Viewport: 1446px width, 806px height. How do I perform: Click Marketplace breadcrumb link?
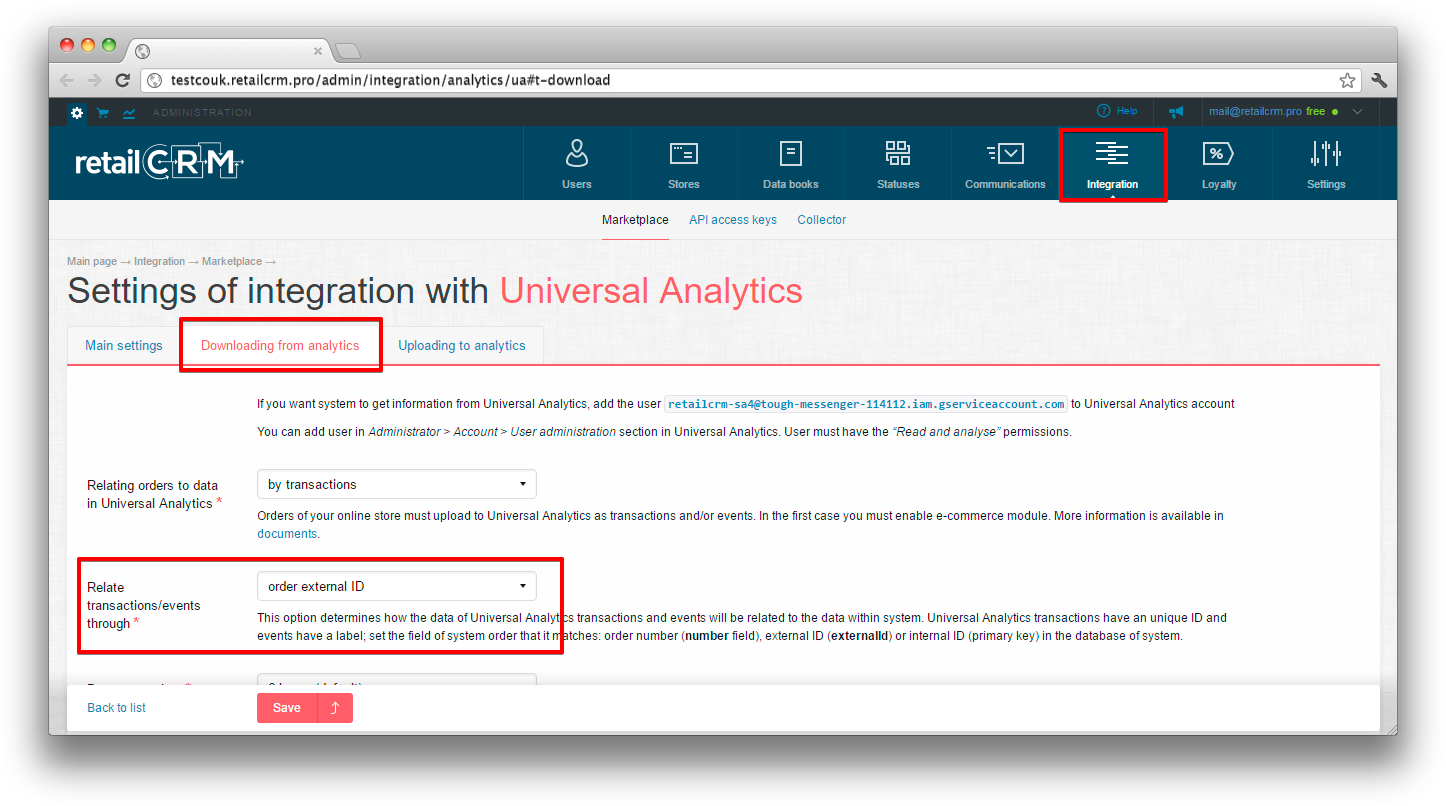(x=232, y=262)
